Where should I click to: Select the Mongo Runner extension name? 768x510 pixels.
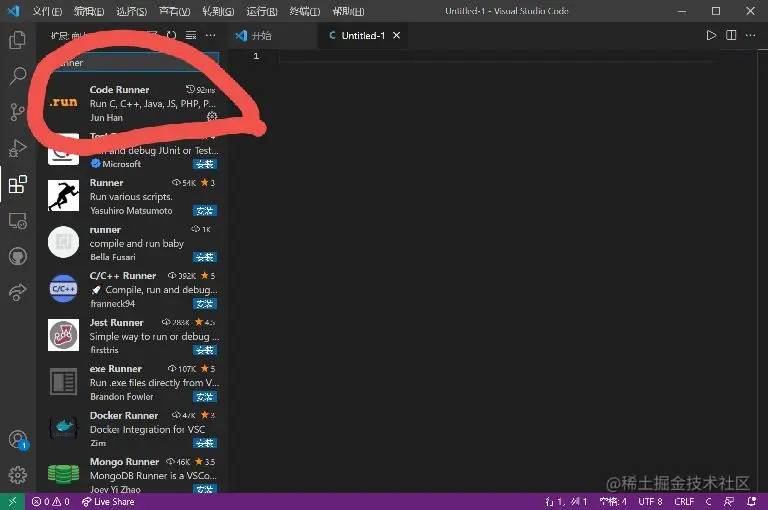tap(124, 461)
